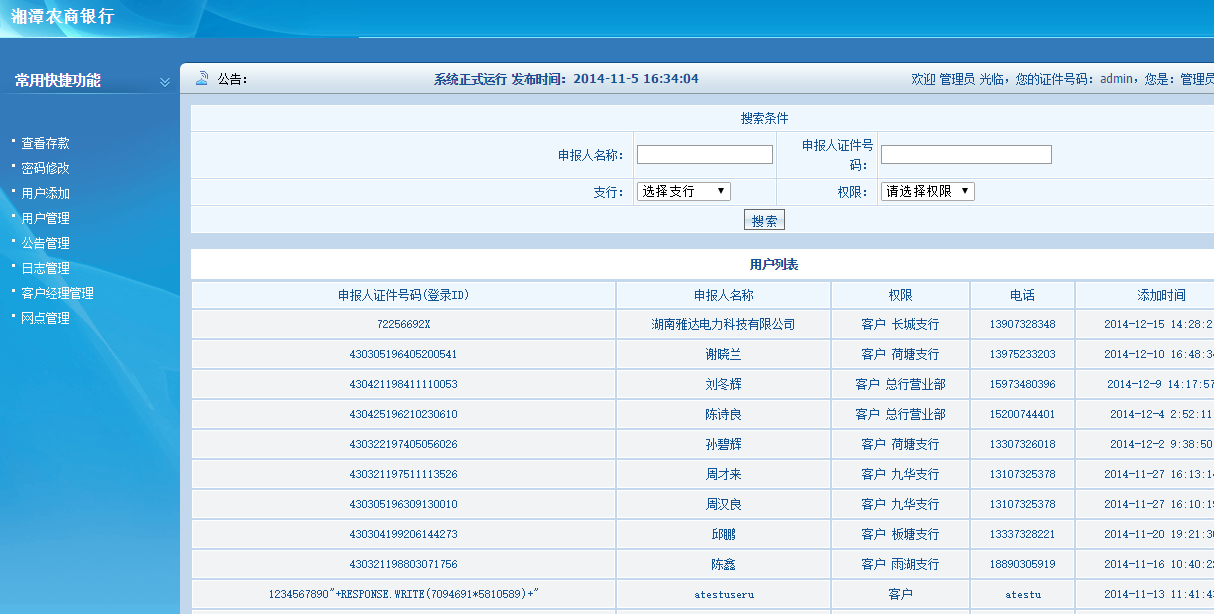The image size is (1214, 614).
Task: Click phone number 13307326018
Action: [x=1023, y=445]
